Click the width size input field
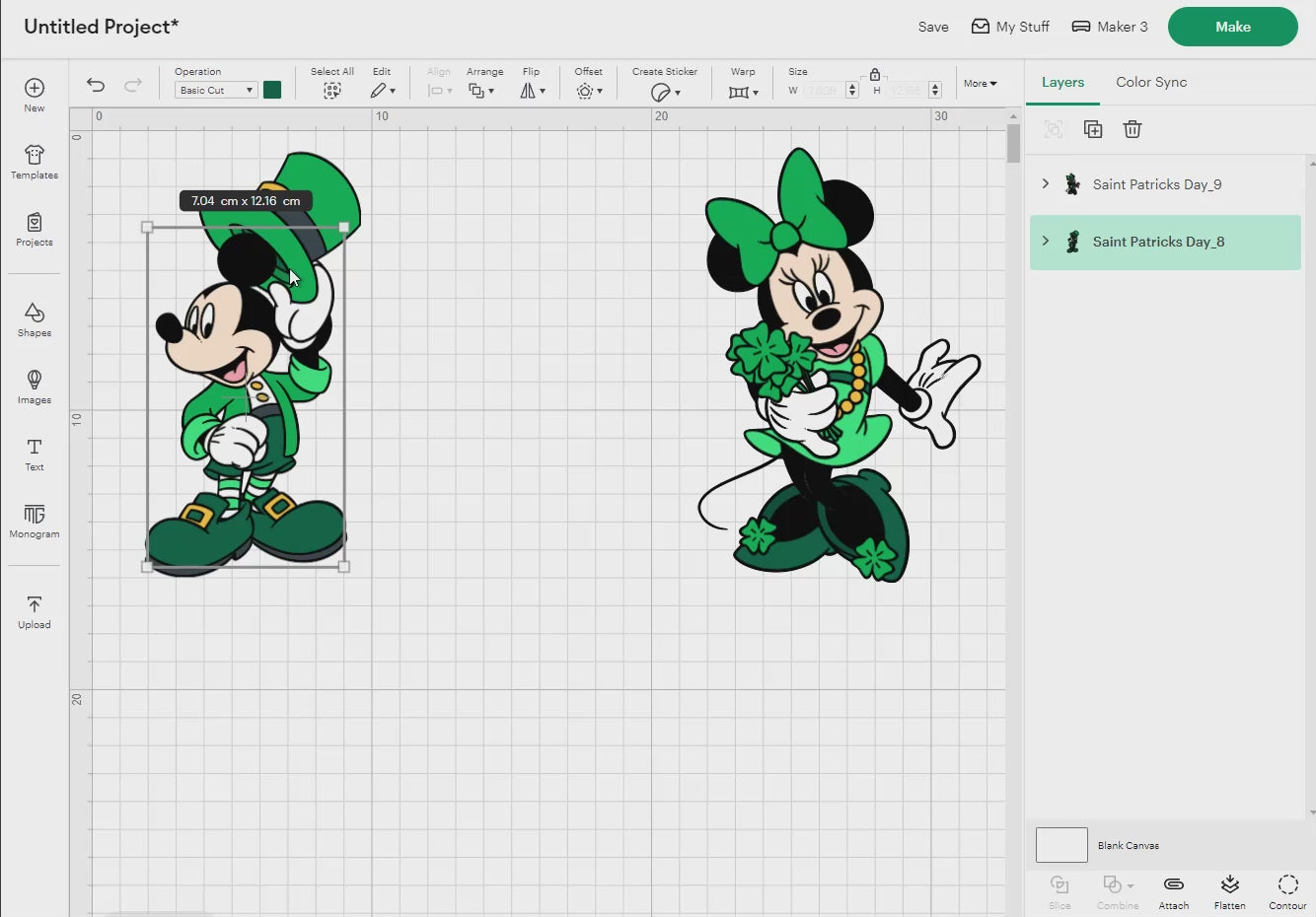The image size is (1316, 917). [823, 90]
